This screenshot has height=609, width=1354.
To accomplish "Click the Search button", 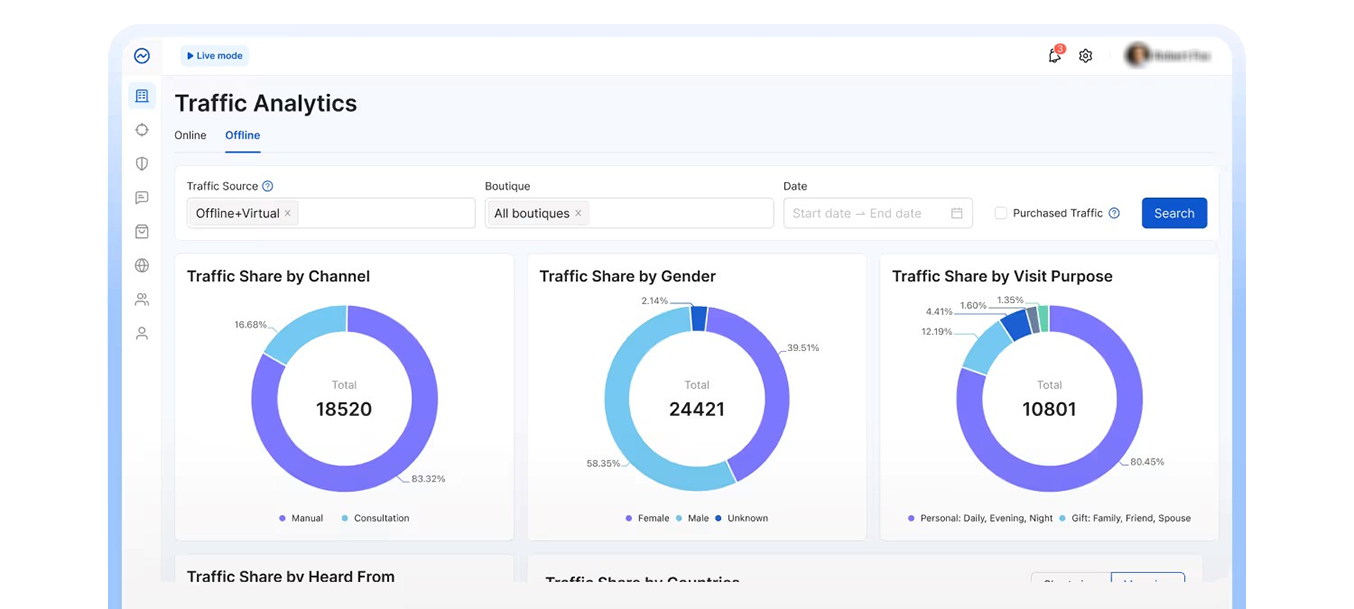I will pos(1174,213).
